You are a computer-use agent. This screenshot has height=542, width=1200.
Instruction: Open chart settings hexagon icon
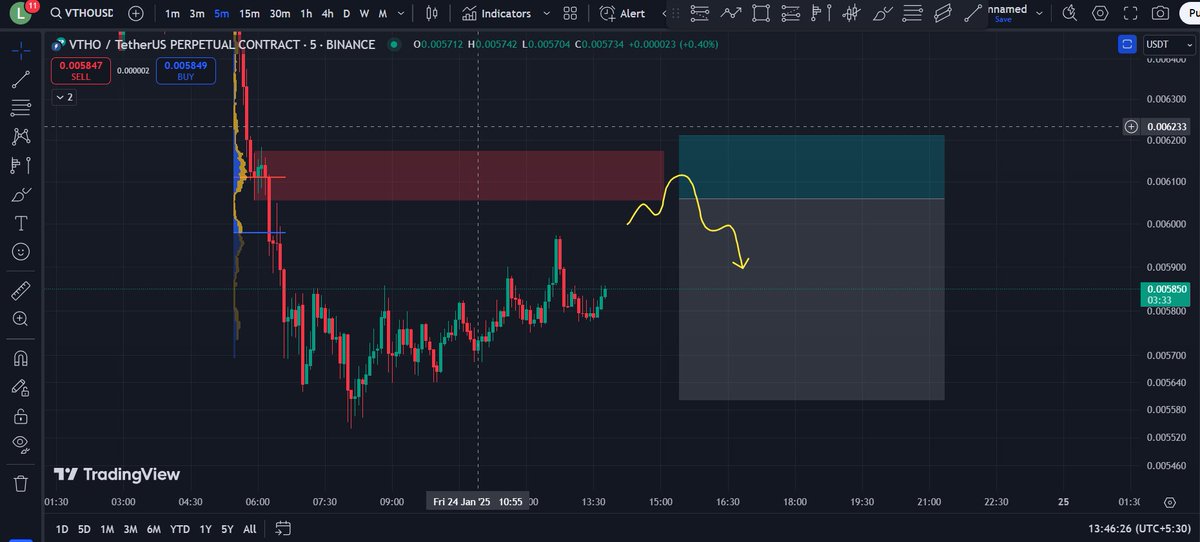point(1100,13)
